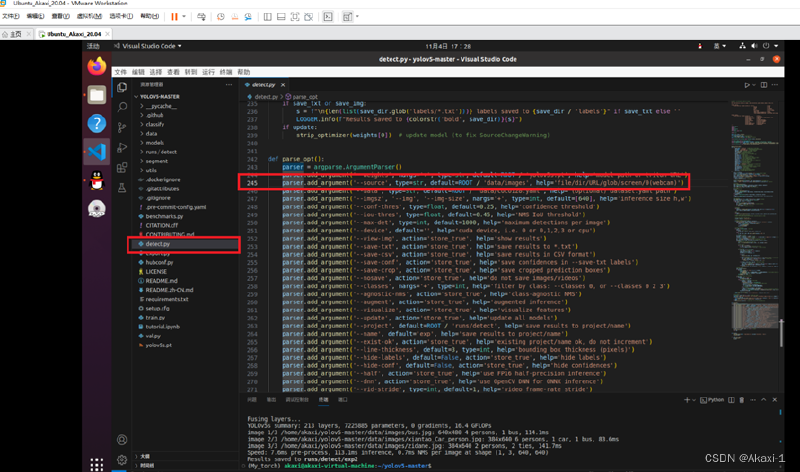Open VS Code 编辑 menu
800x472 pixels.
tap(138, 72)
